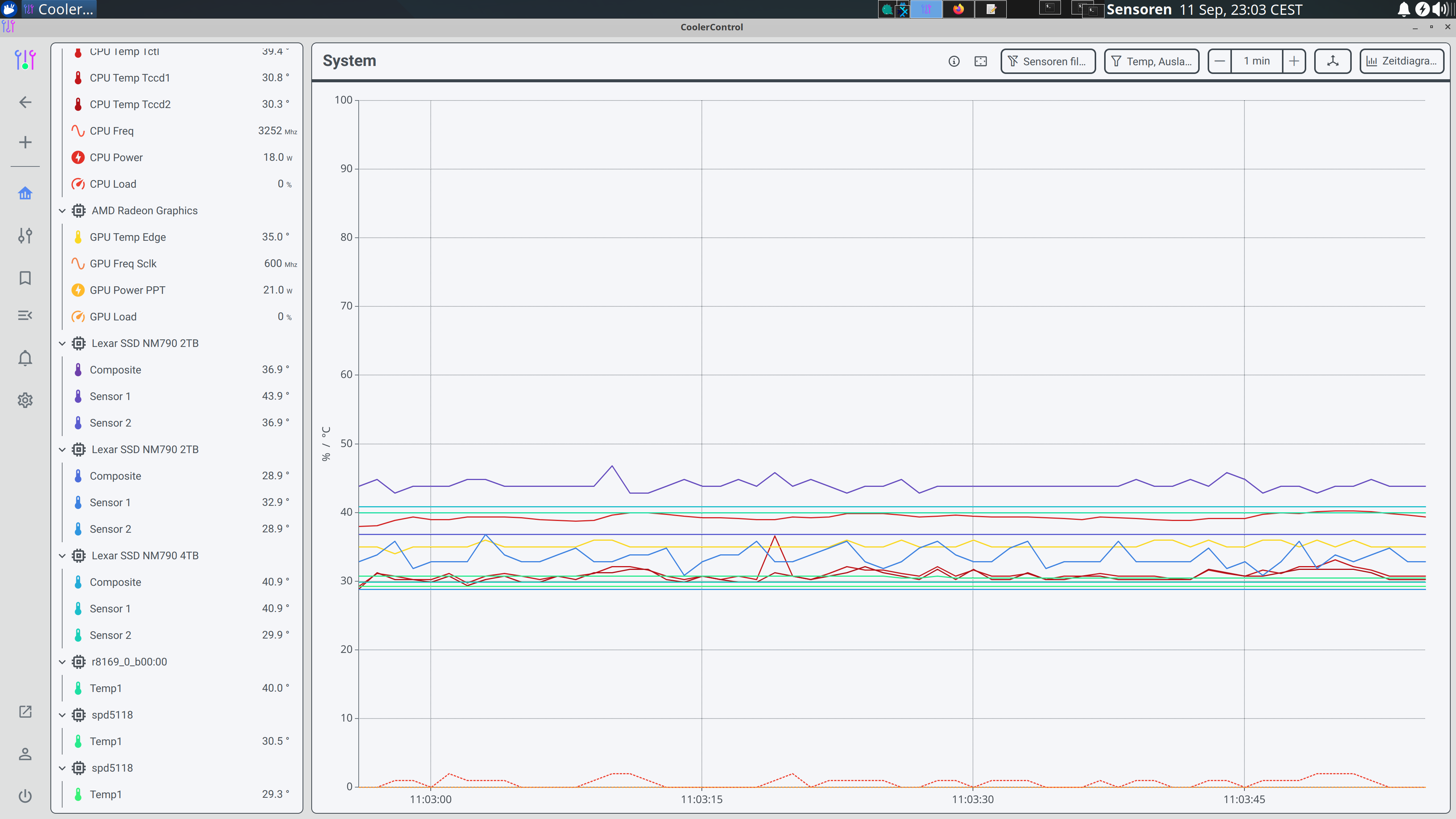Open the add new device icon

[x=25, y=143]
